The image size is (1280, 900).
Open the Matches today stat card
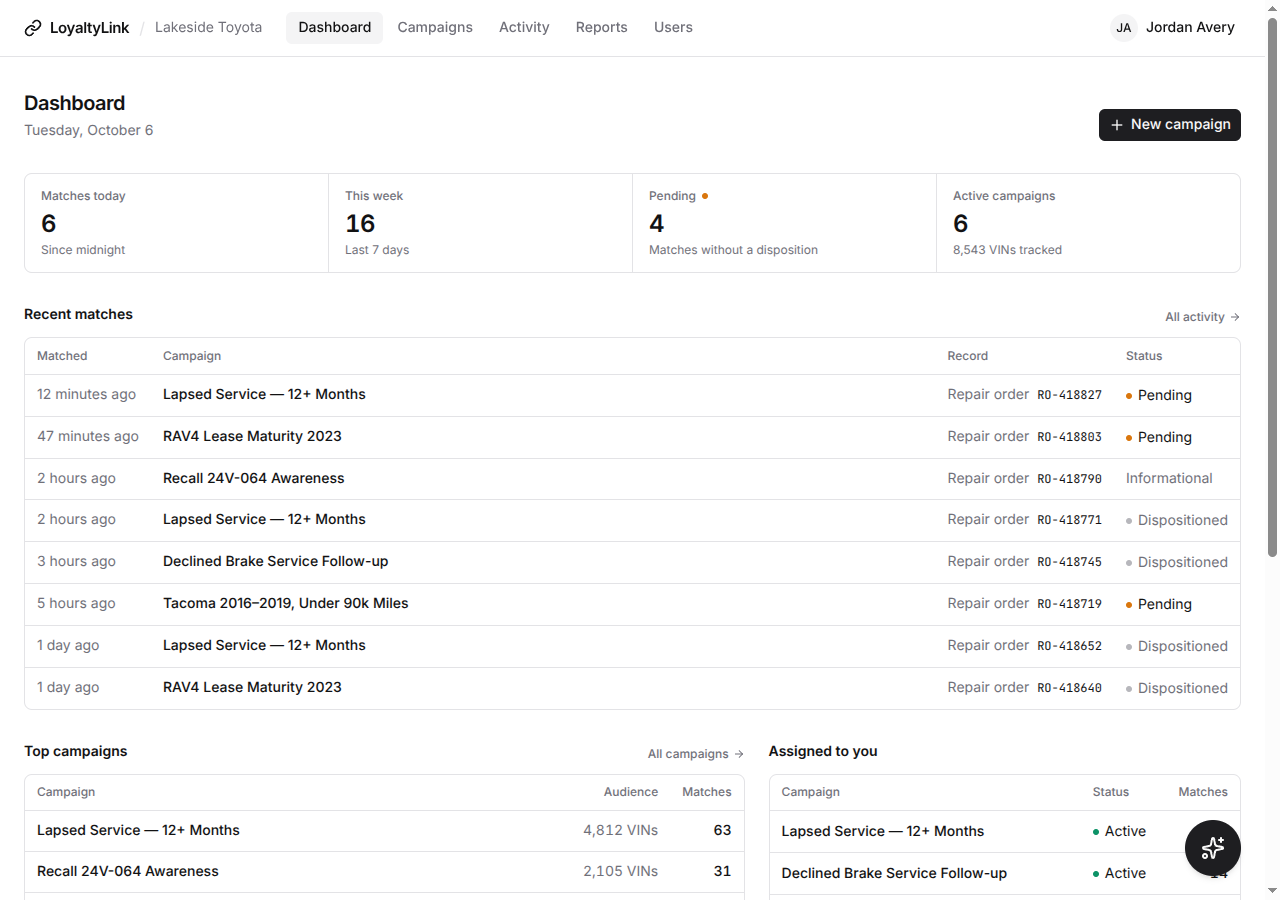pos(177,223)
